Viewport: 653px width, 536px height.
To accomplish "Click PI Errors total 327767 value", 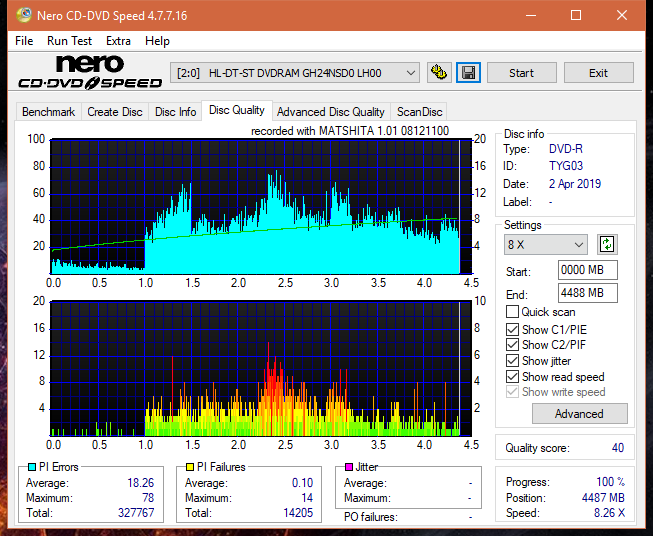I will (x=136, y=512).
